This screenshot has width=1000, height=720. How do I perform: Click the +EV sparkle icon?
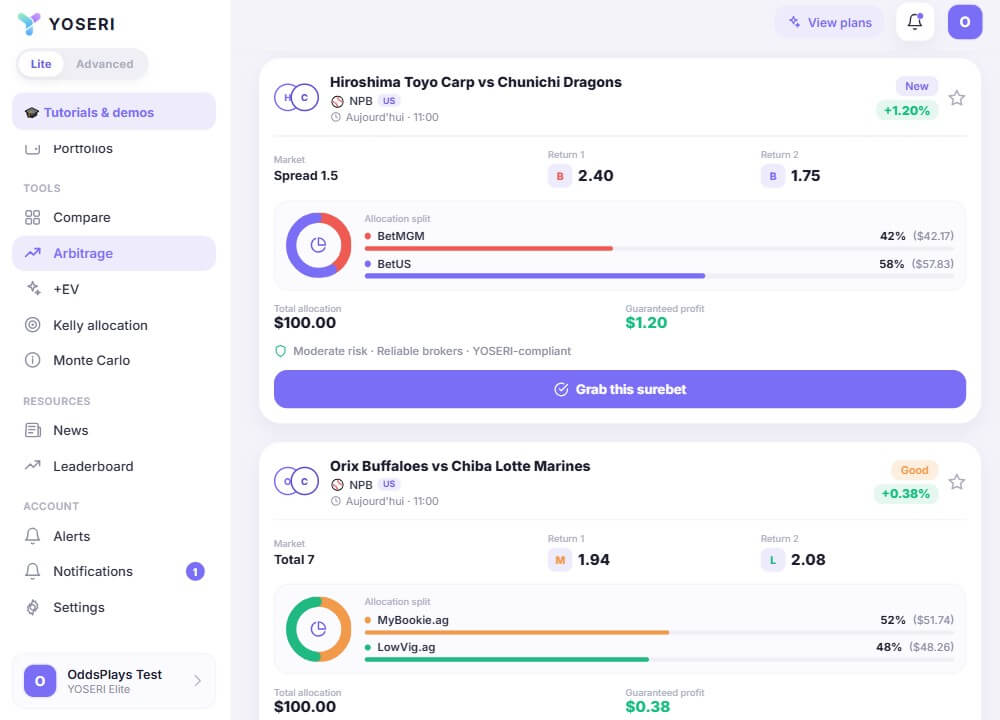click(x=33, y=288)
